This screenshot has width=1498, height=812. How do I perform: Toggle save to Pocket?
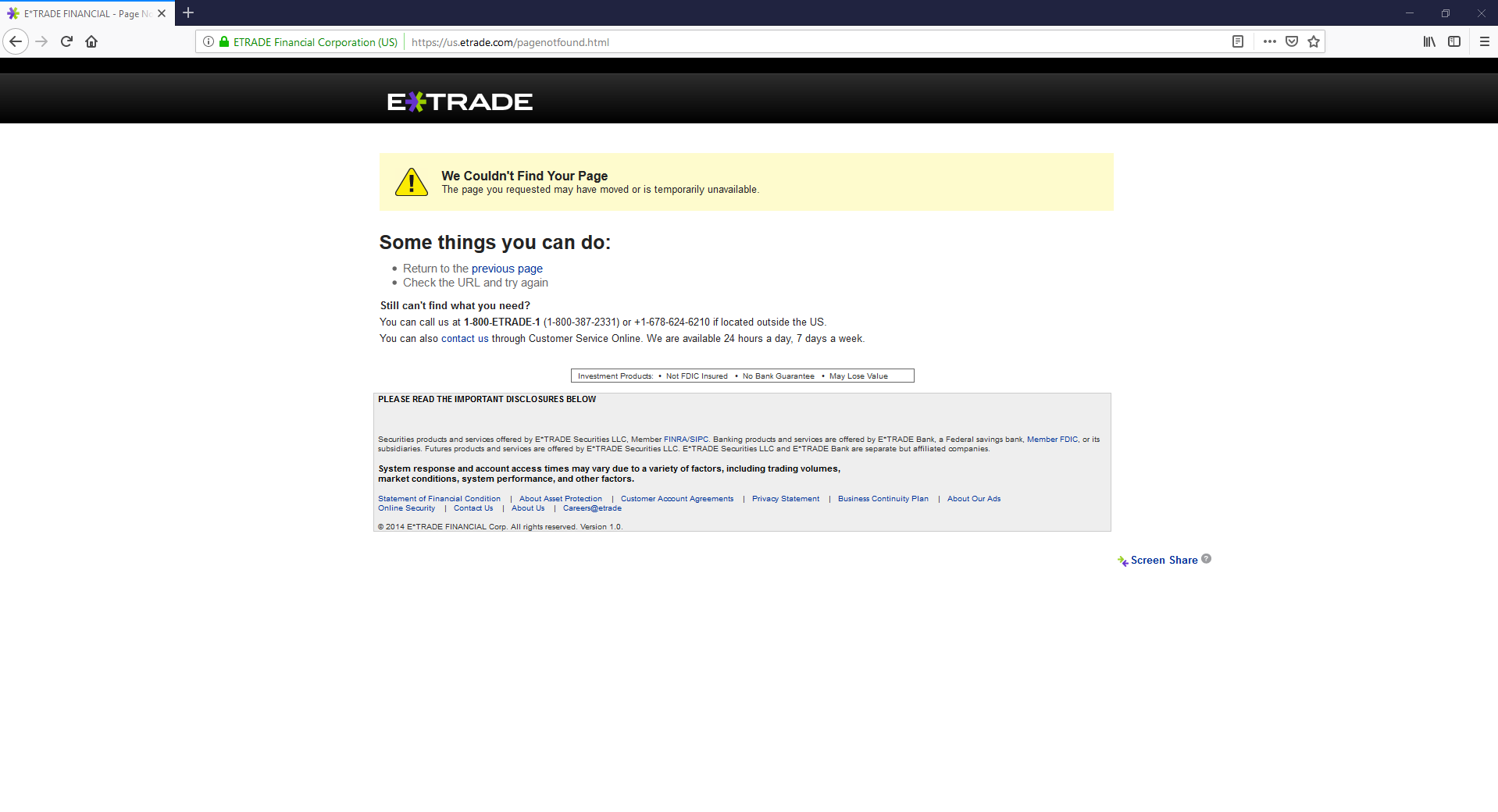[x=1292, y=41]
